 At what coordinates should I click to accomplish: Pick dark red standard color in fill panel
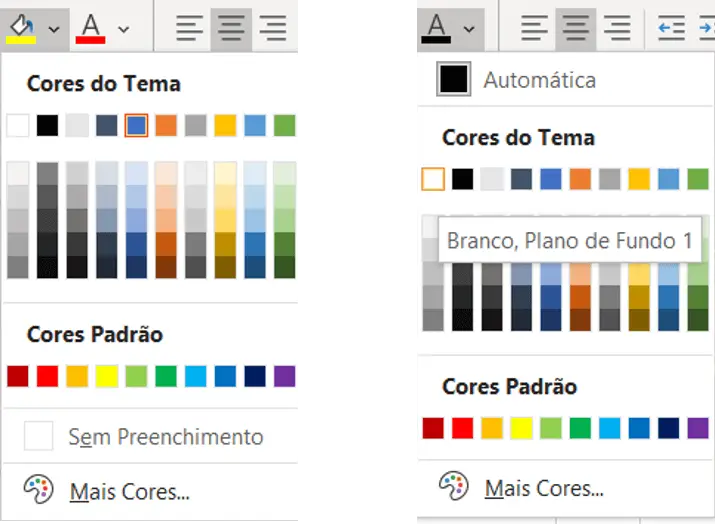click(x=18, y=376)
